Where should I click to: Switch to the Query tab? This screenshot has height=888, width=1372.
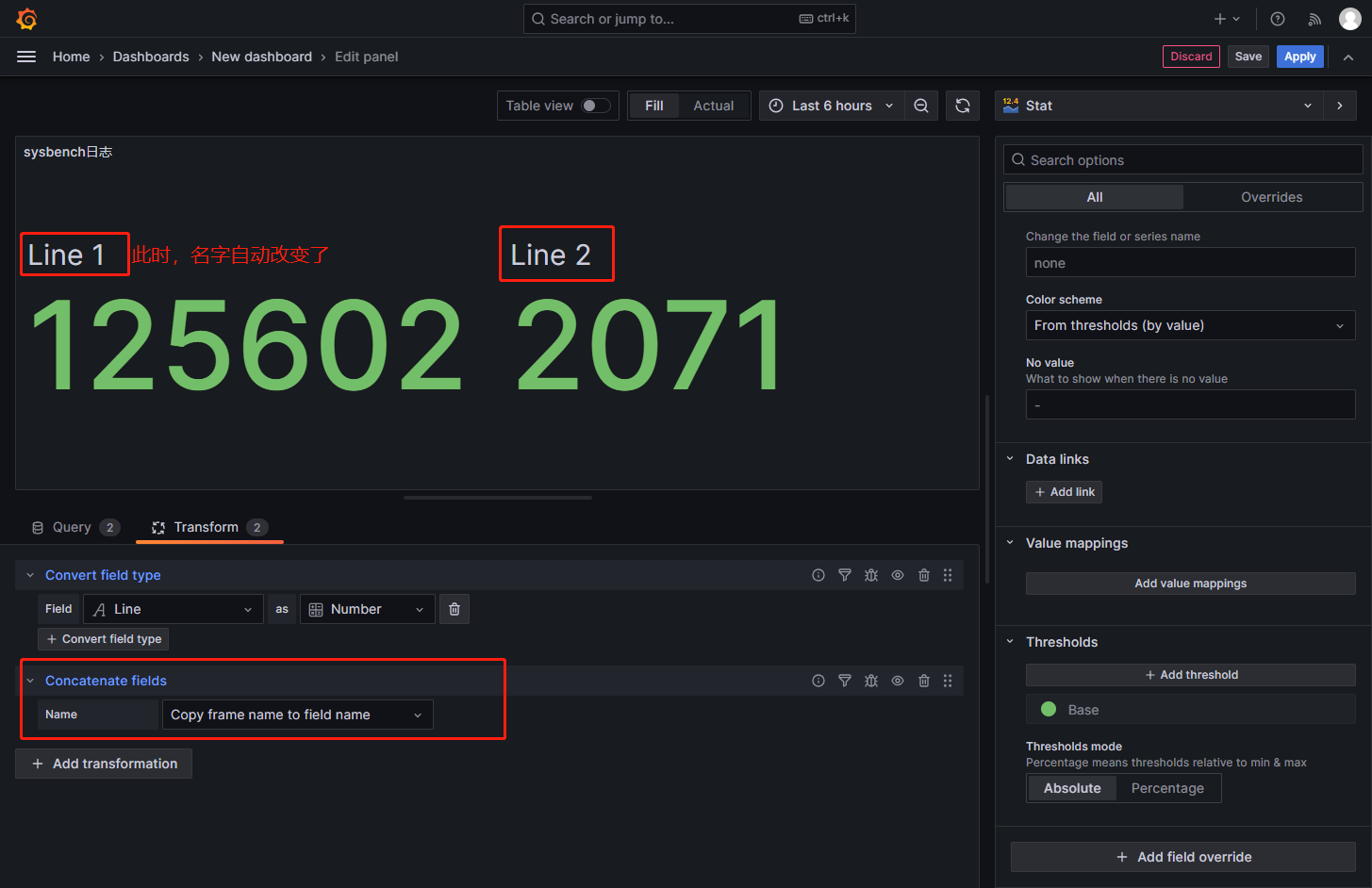(x=75, y=527)
